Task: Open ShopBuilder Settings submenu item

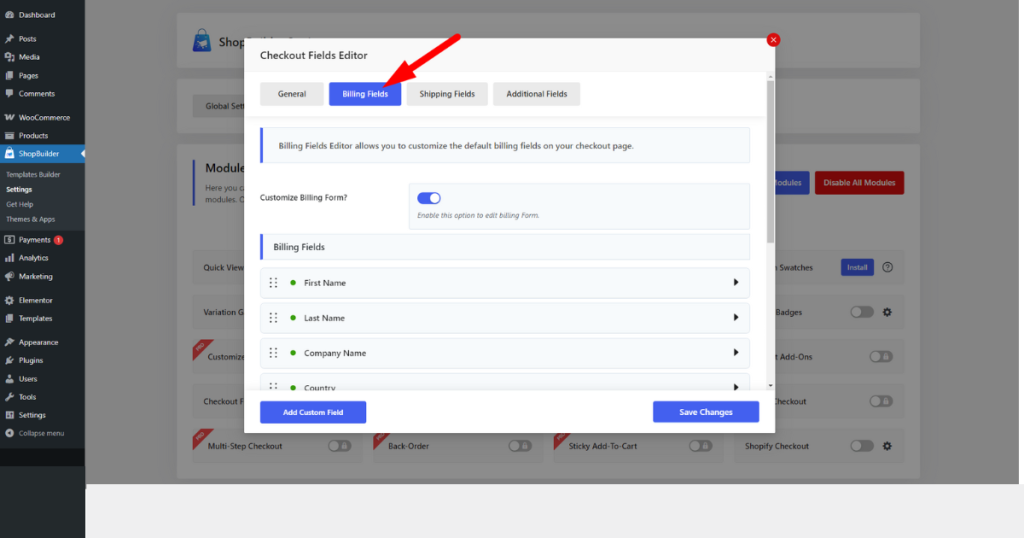Action: click(x=19, y=189)
